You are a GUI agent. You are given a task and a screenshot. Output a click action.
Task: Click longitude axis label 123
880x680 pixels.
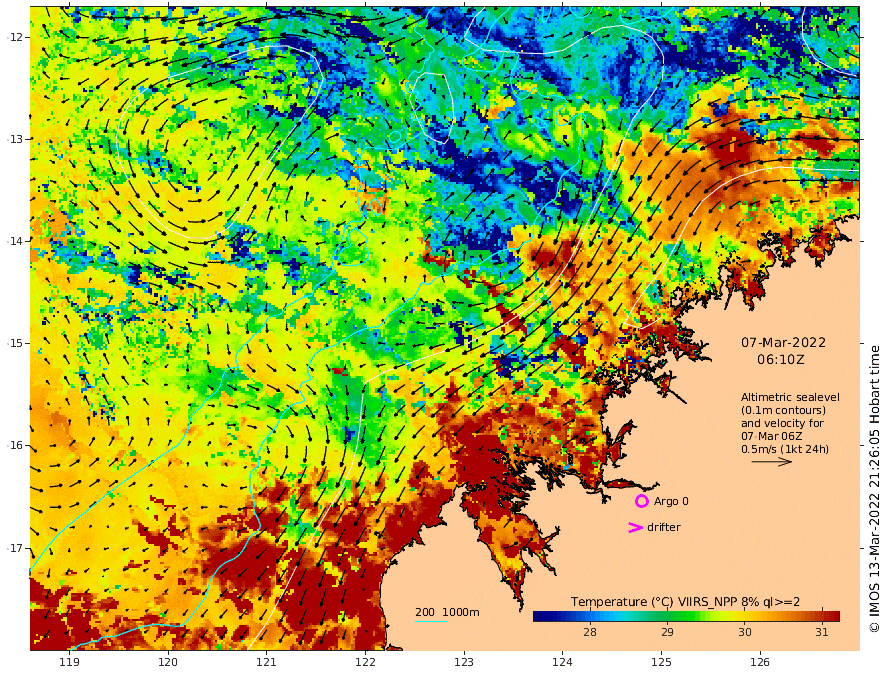click(464, 662)
